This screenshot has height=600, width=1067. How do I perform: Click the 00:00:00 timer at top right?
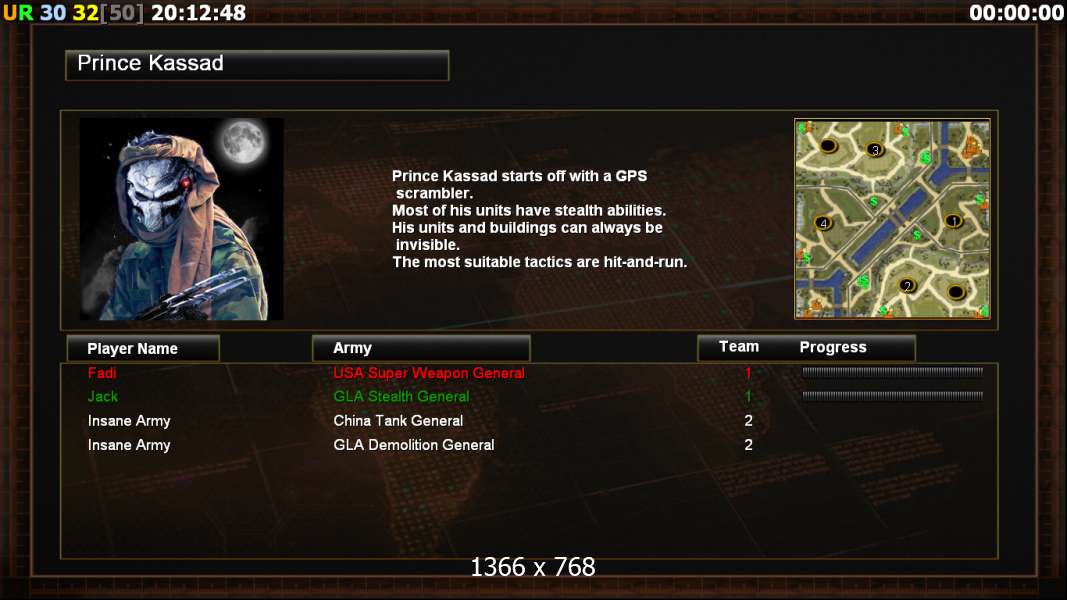coord(1016,13)
